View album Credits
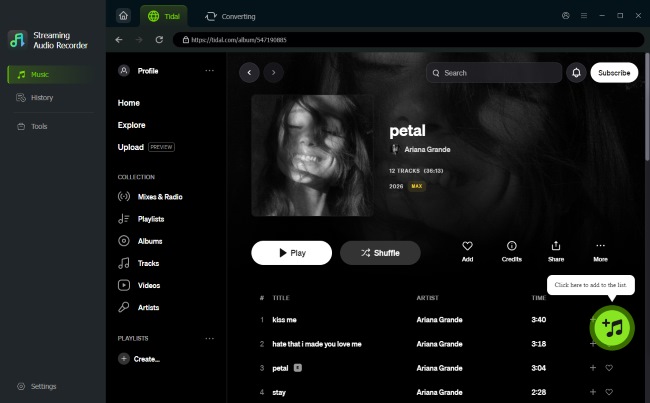Viewport: 650px width, 403px height. tap(512, 251)
